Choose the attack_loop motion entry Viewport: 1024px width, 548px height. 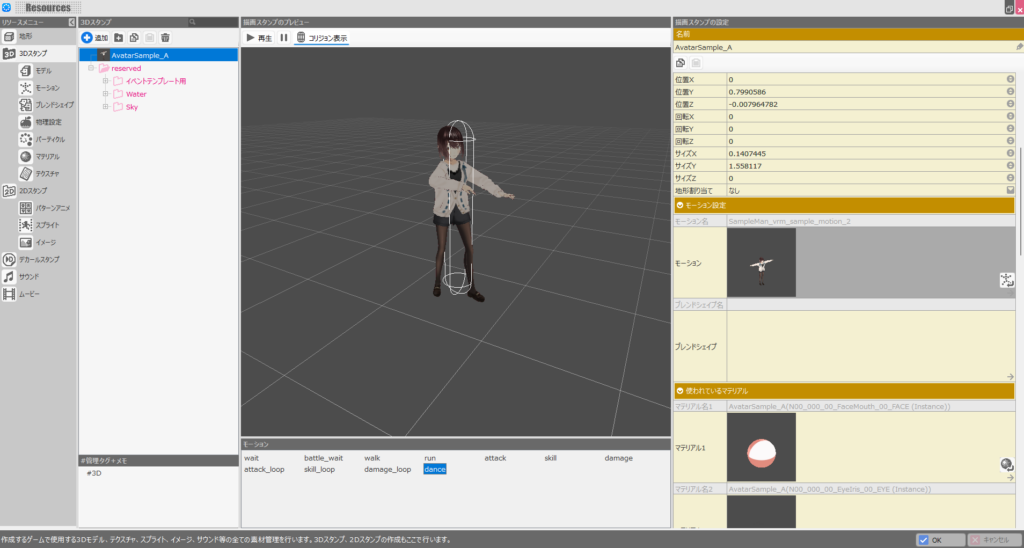pos(264,469)
